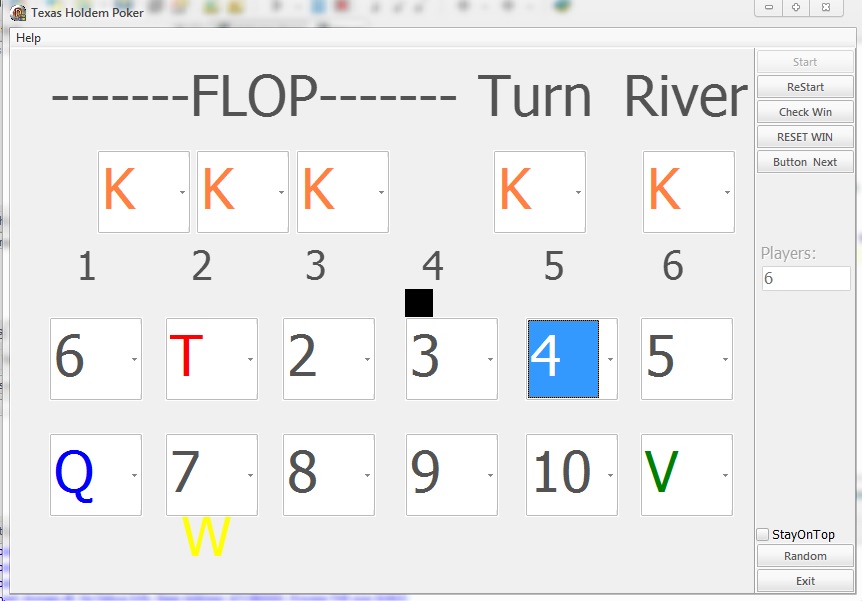Open the dropdown showing the red T card
This screenshot has width=862, height=601.
tap(250, 360)
